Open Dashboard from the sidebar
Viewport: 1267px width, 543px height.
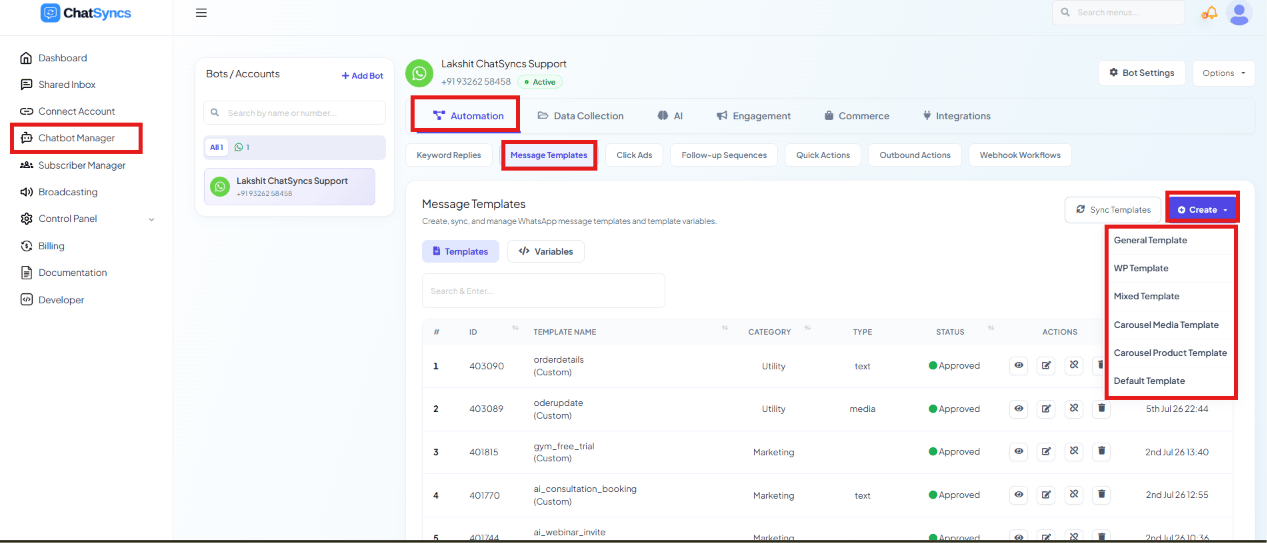point(62,58)
